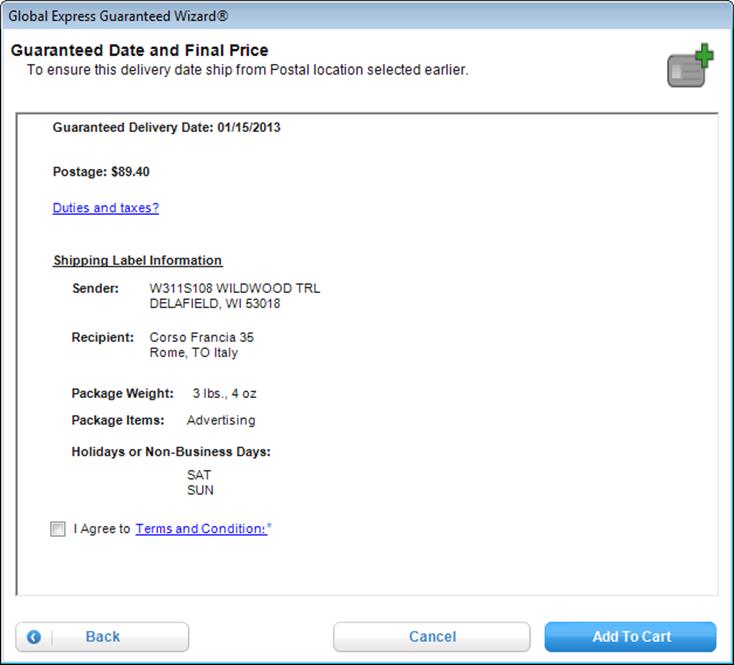Check the I Agree to Terms checkbox

tap(58, 529)
